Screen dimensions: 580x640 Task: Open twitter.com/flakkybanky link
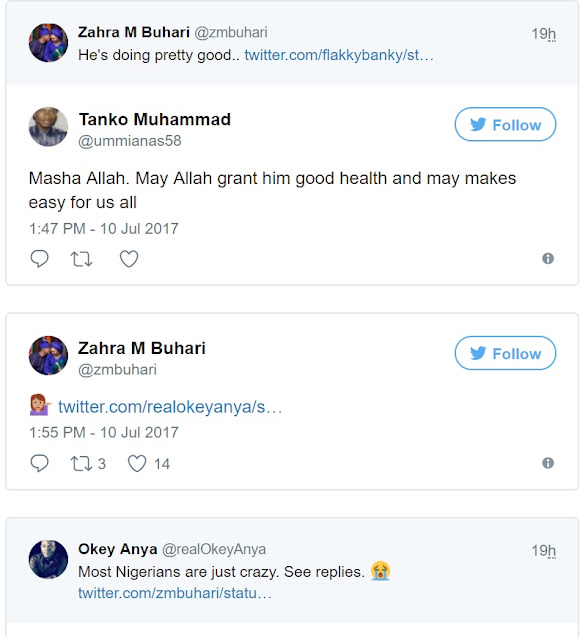(339, 55)
